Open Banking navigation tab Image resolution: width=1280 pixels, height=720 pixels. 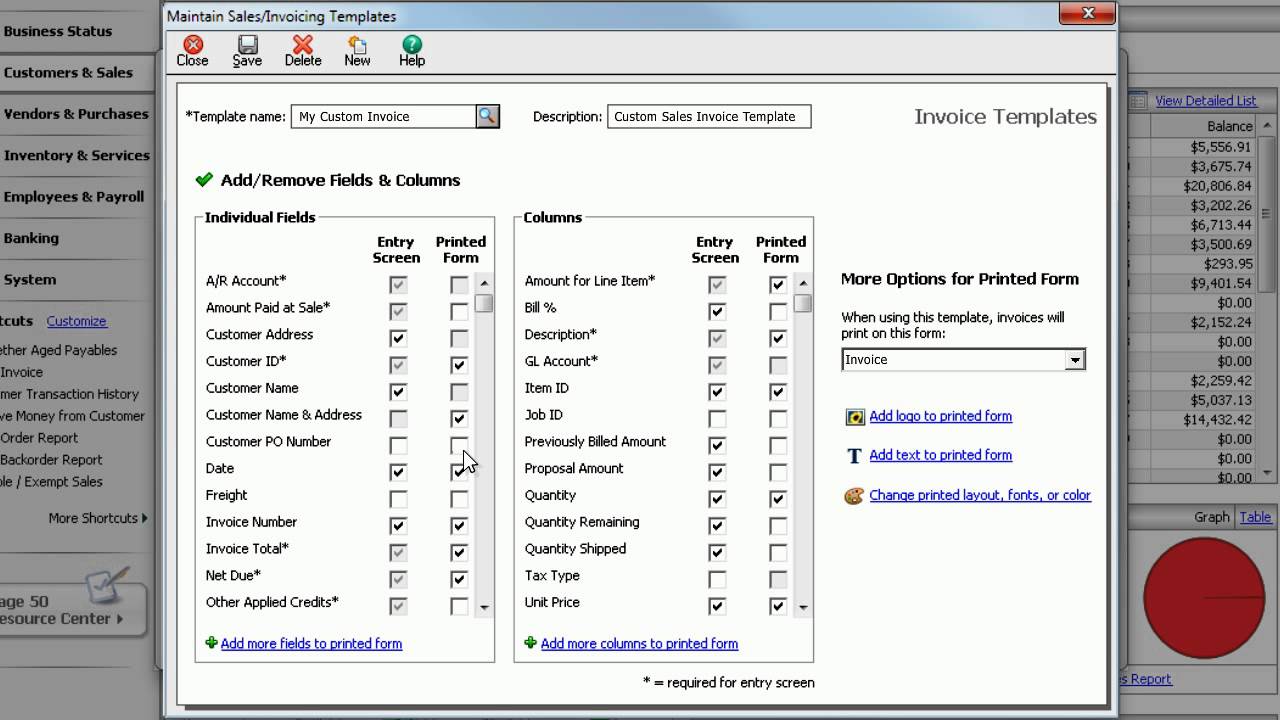(77, 238)
